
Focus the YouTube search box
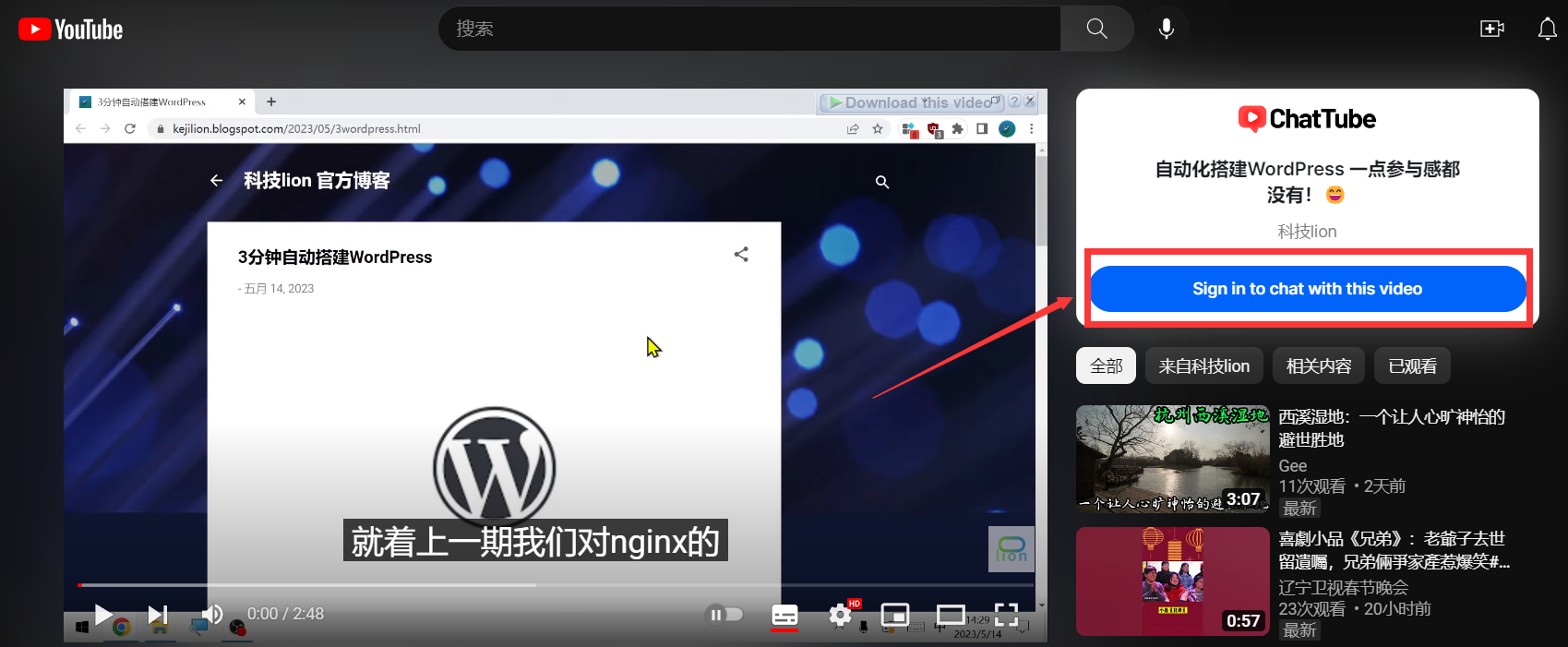pyautogui.click(x=749, y=29)
